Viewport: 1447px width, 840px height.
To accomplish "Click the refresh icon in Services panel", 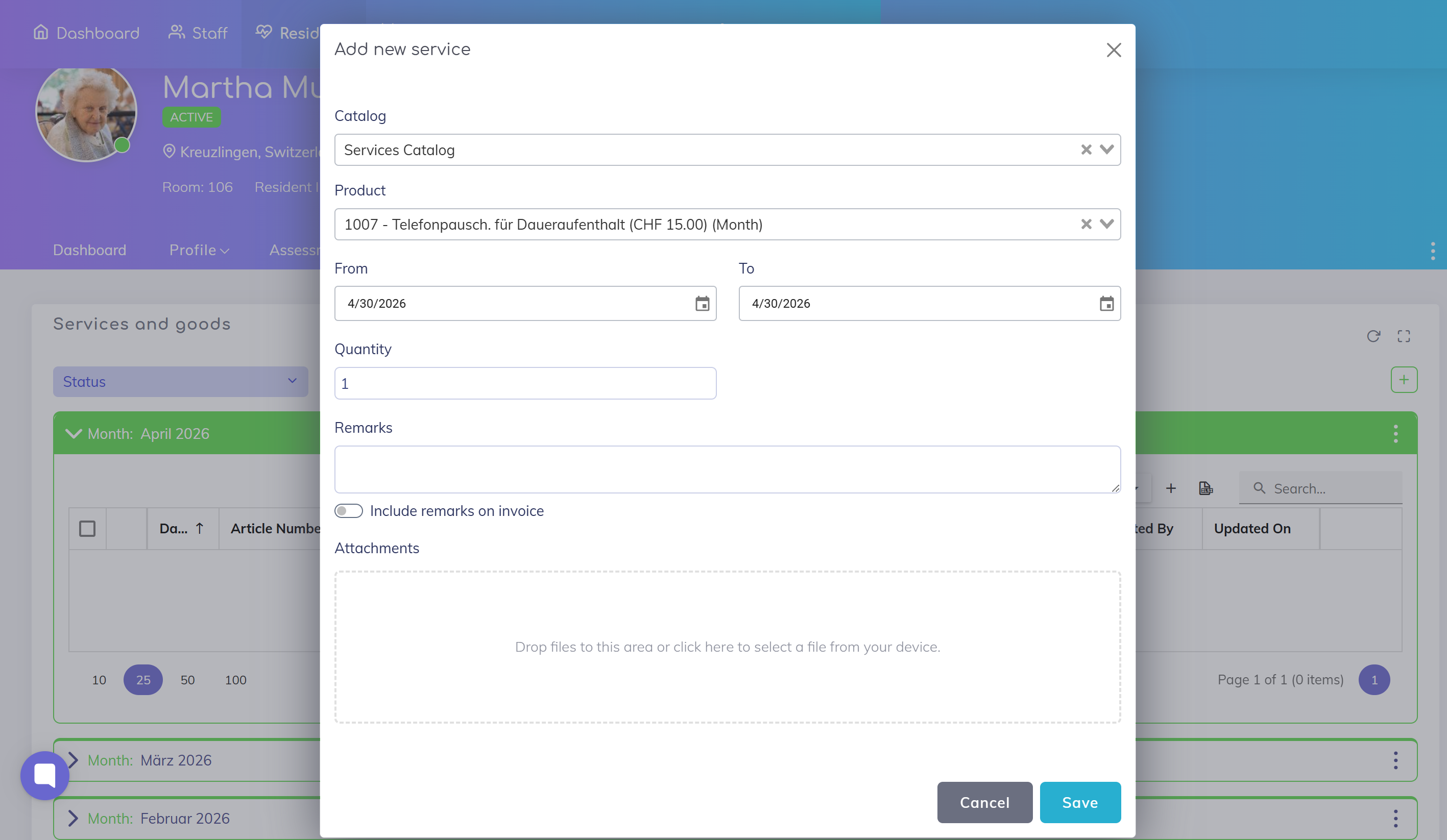I will [1373, 336].
